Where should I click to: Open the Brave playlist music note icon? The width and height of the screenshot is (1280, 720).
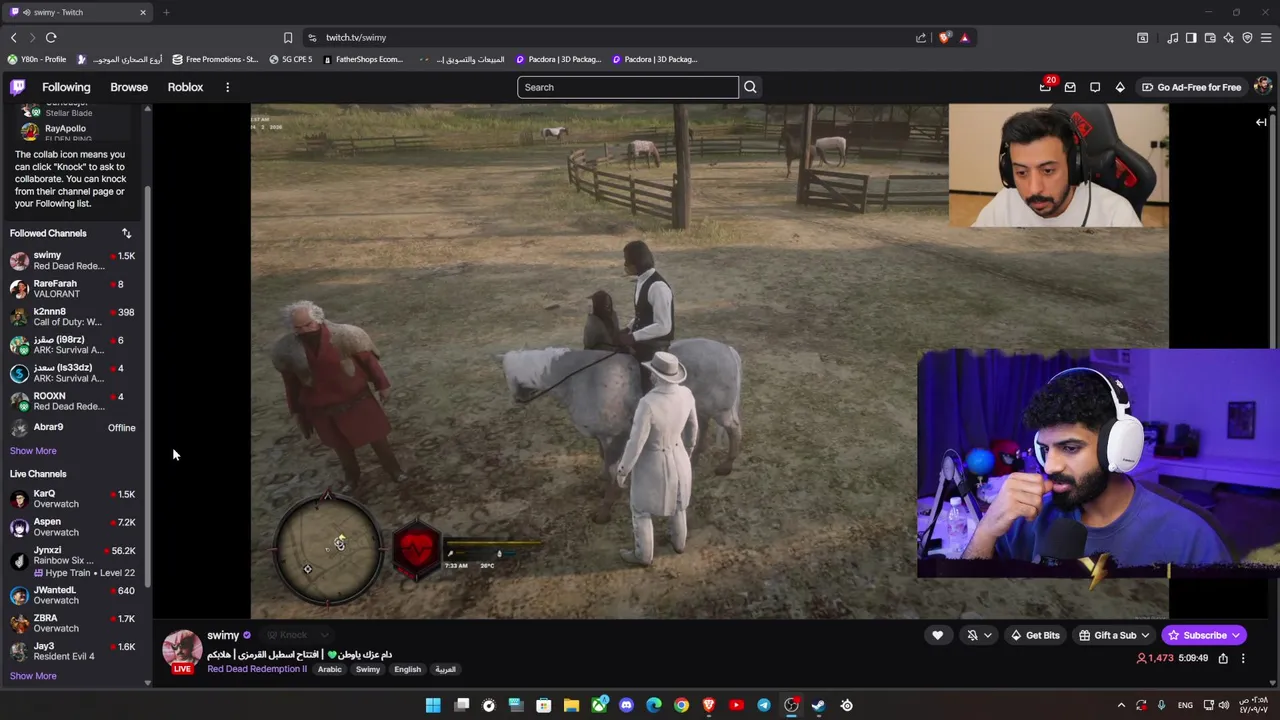pos(1172,38)
